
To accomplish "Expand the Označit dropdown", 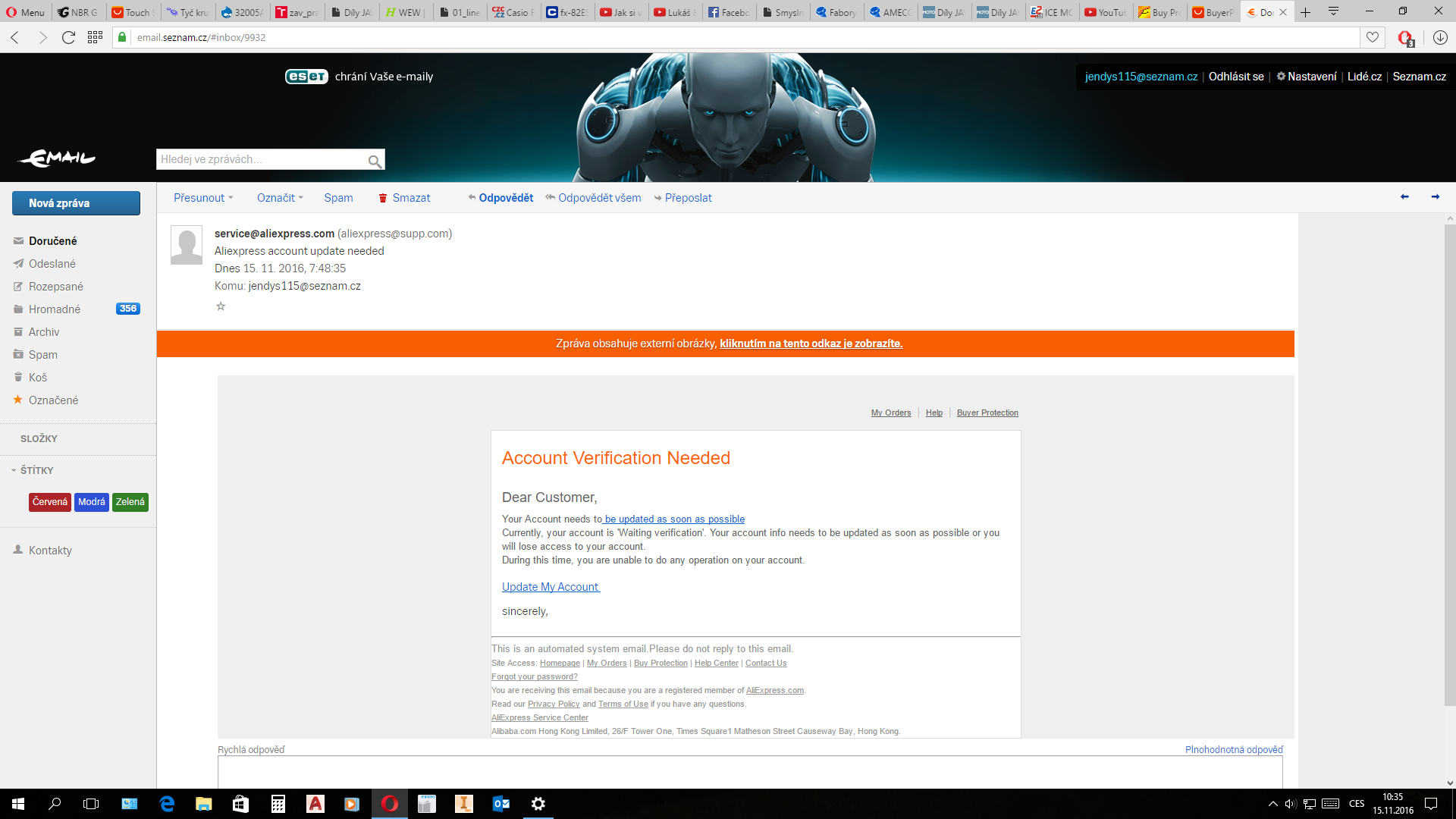I will click(280, 198).
